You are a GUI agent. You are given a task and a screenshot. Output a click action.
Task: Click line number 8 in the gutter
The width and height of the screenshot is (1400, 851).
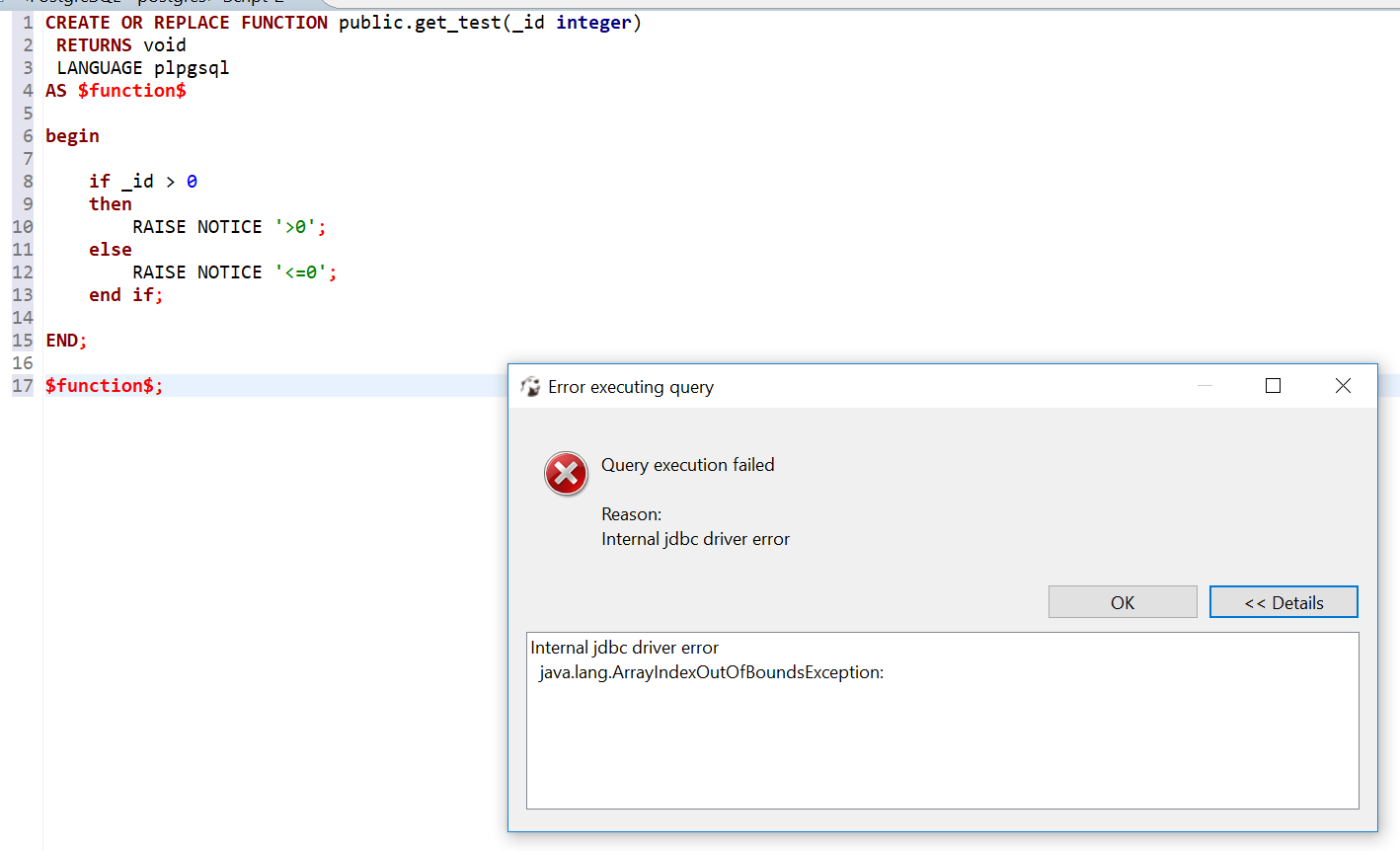click(x=26, y=181)
